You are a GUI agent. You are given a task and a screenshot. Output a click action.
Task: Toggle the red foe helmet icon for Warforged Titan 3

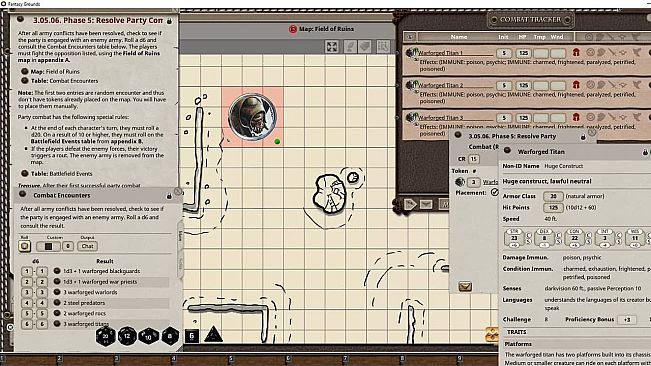tap(576, 117)
